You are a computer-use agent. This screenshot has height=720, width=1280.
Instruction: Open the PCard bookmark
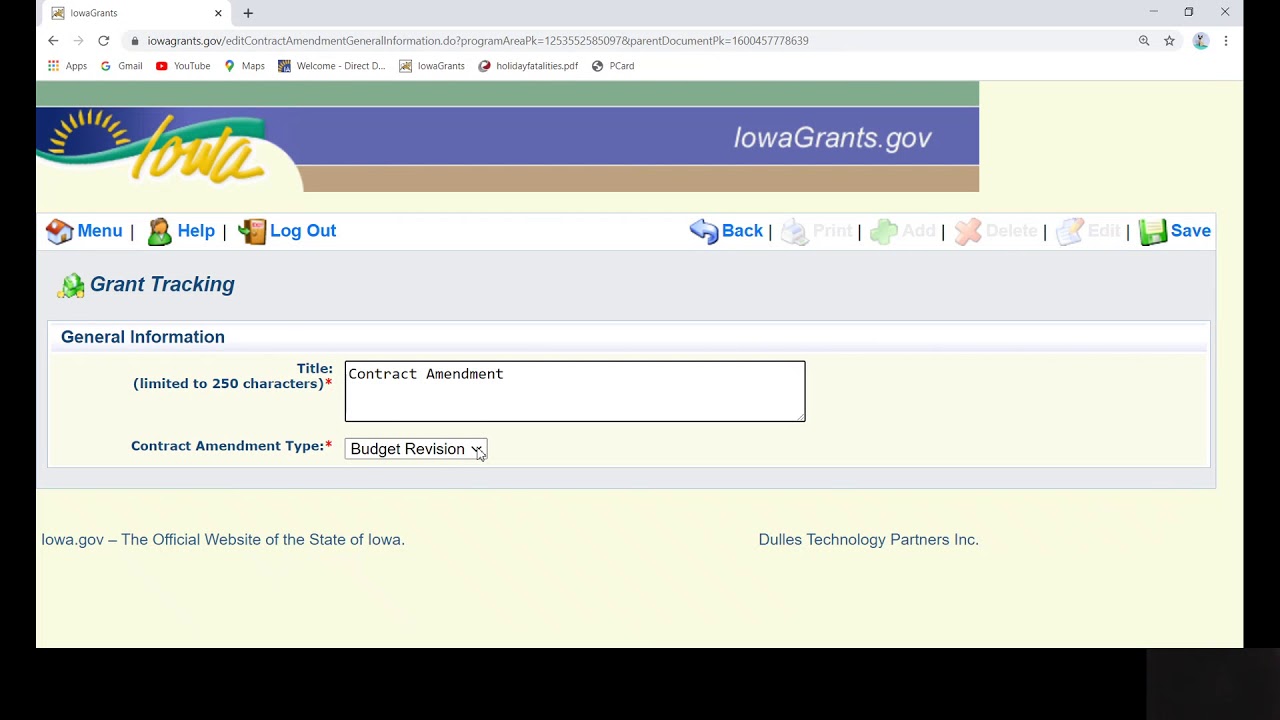click(x=613, y=66)
